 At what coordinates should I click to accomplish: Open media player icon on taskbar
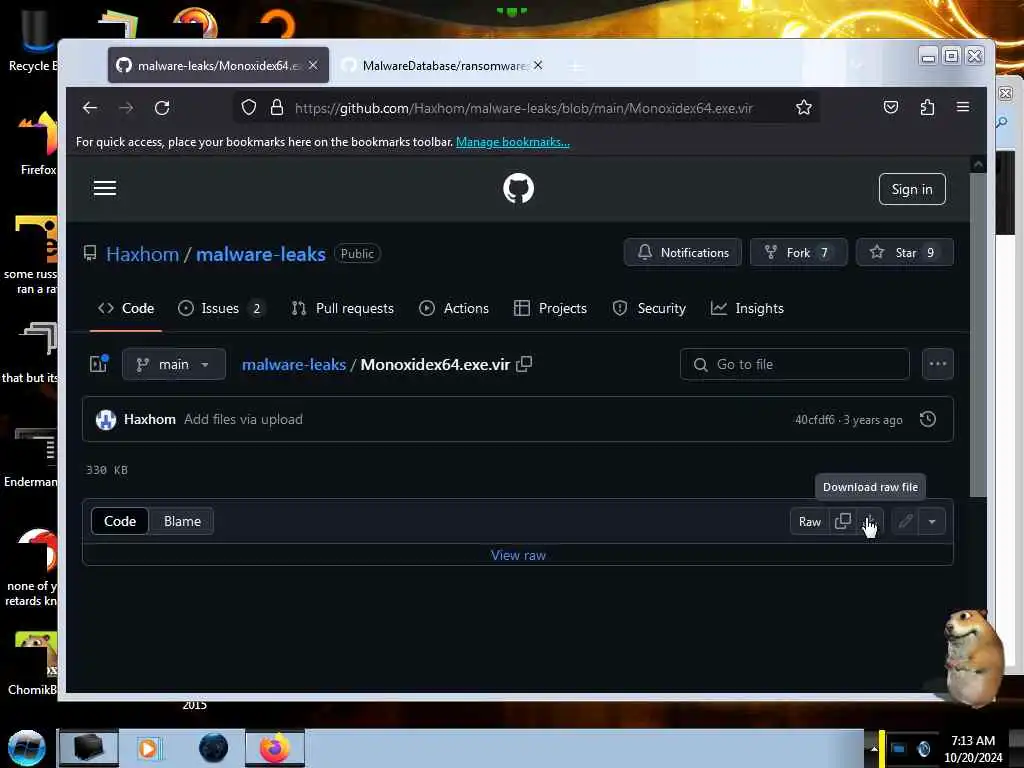click(148, 748)
